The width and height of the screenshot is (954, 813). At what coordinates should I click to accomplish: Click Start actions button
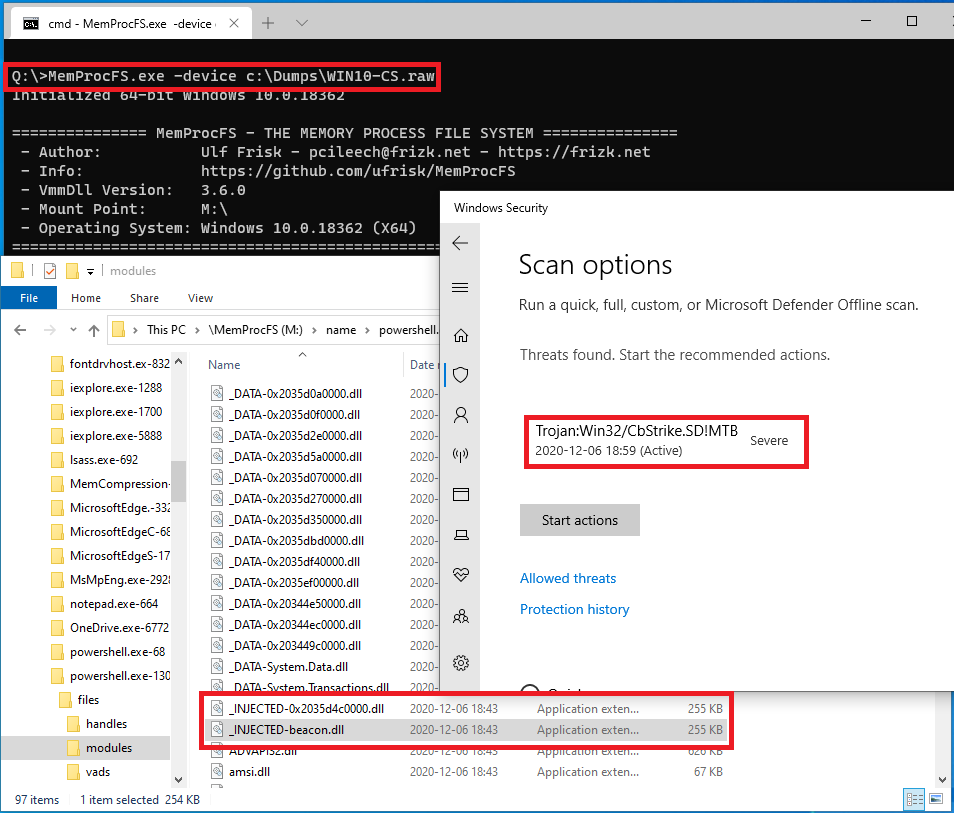coord(579,520)
